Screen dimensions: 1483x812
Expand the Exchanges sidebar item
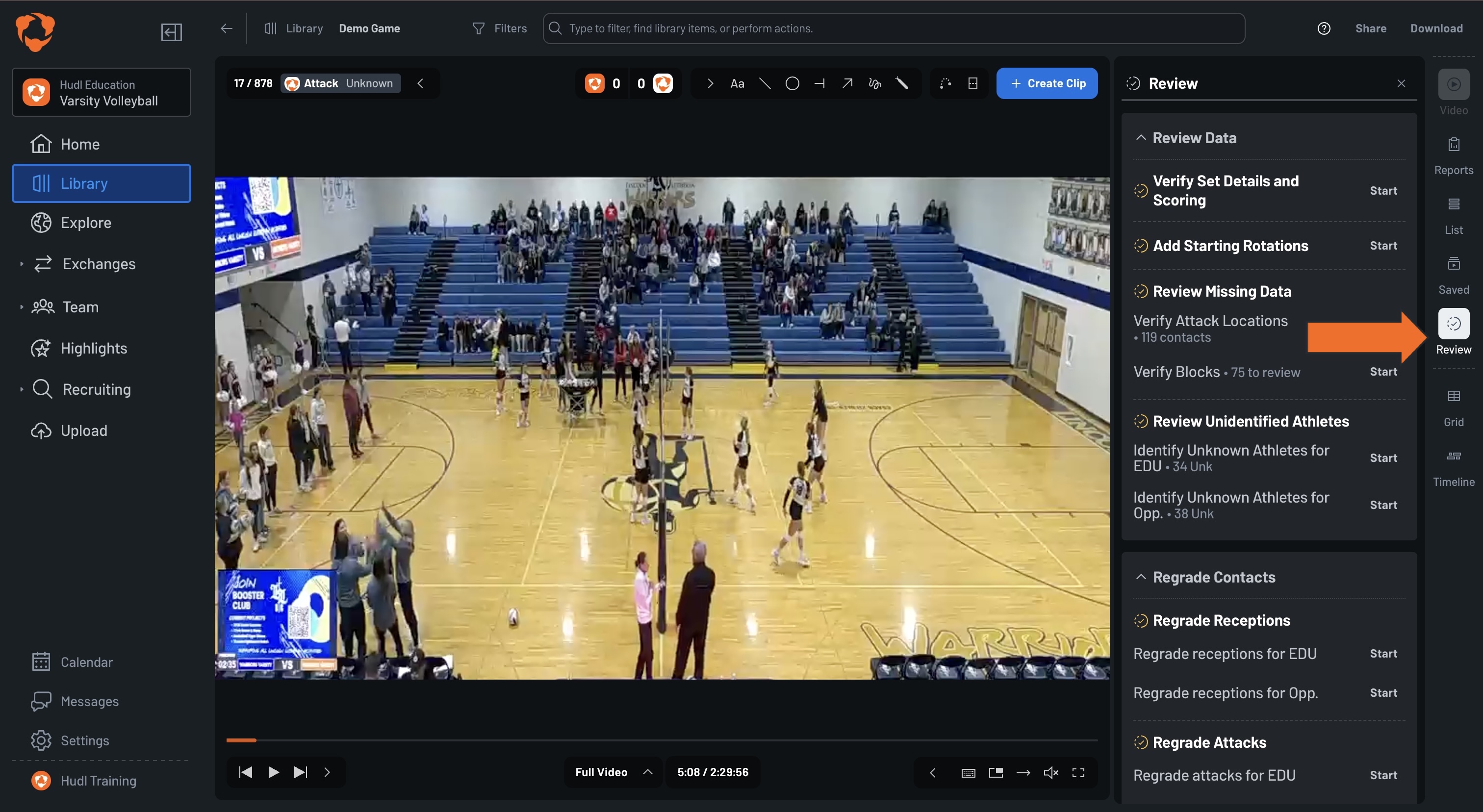pyautogui.click(x=21, y=264)
